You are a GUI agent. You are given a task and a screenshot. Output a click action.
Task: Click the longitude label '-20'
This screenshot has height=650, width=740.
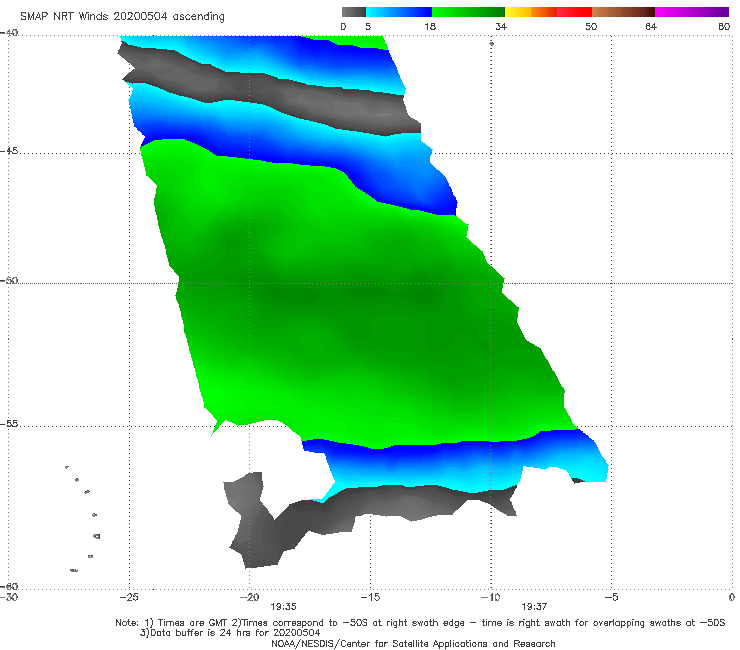coord(250,597)
